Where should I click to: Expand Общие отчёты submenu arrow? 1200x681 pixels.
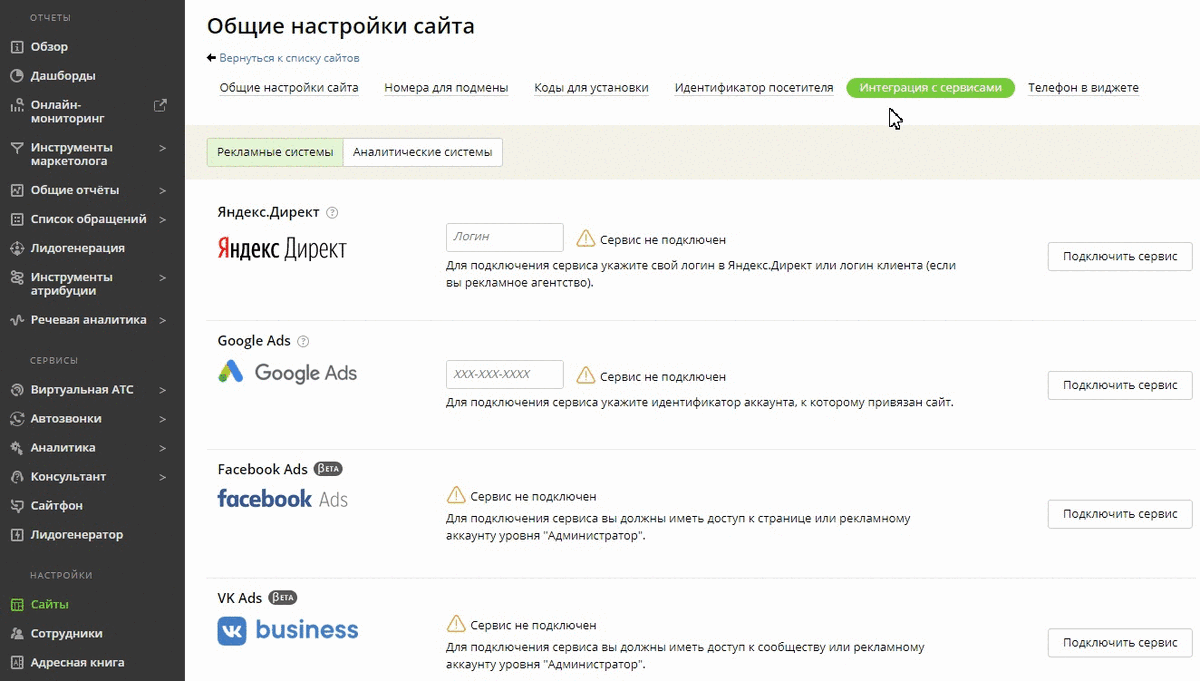163,190
